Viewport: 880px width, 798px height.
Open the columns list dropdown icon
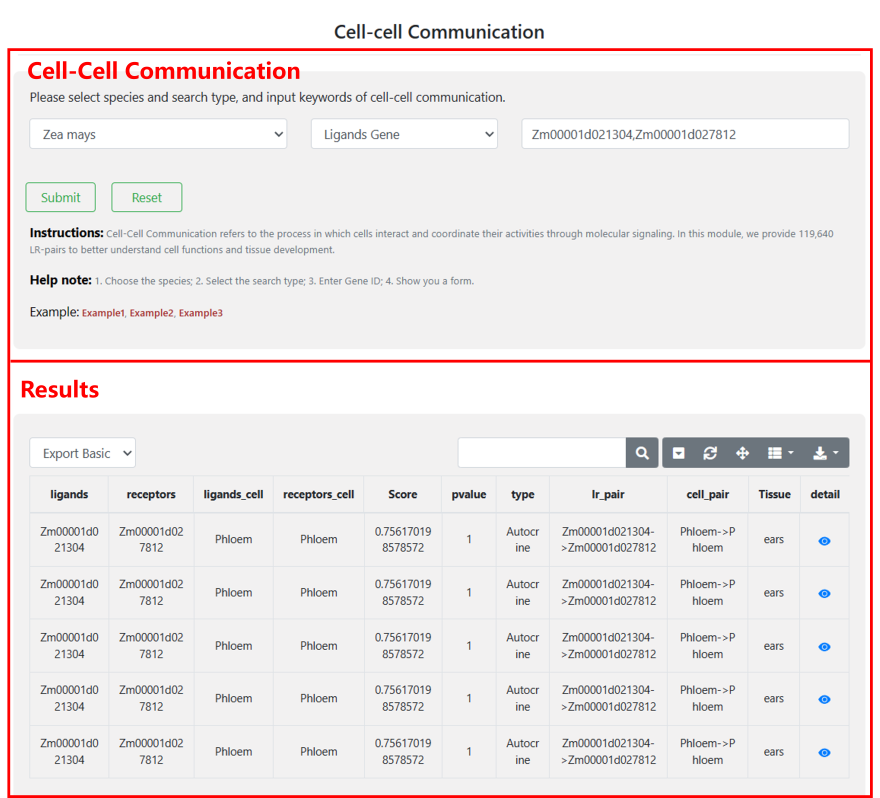click(780, 453)
